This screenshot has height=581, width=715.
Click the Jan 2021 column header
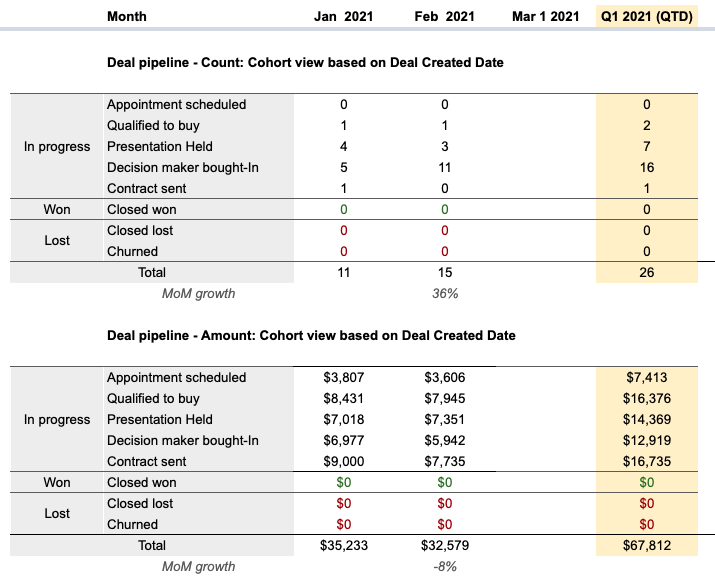pos(343,16)
